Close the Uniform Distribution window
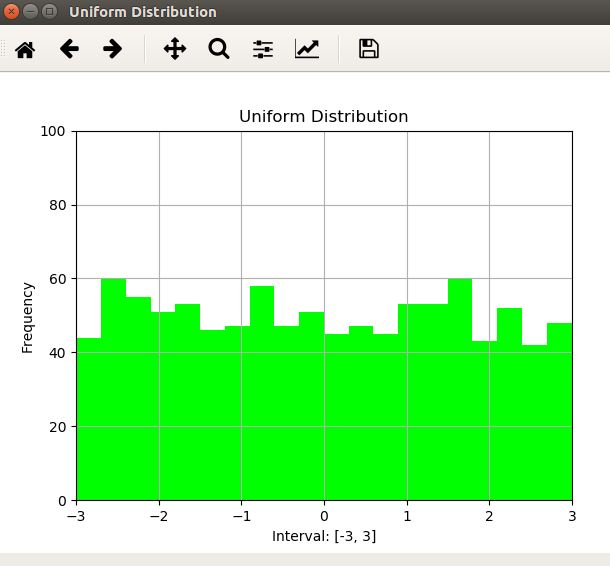 tap(12, 12)
